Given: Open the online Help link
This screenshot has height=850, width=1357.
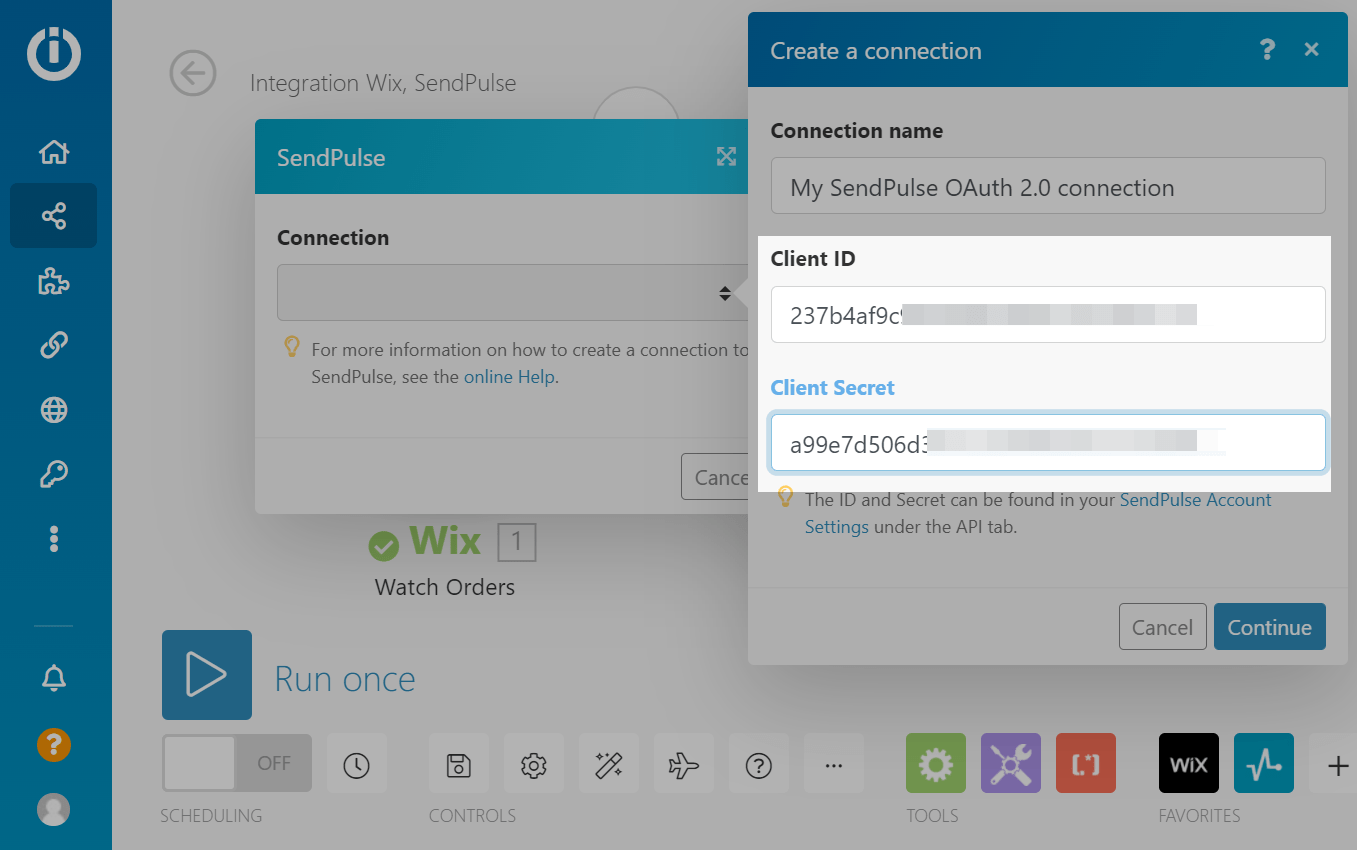Looking at the screenshot, I should click(x=509, y=377).
